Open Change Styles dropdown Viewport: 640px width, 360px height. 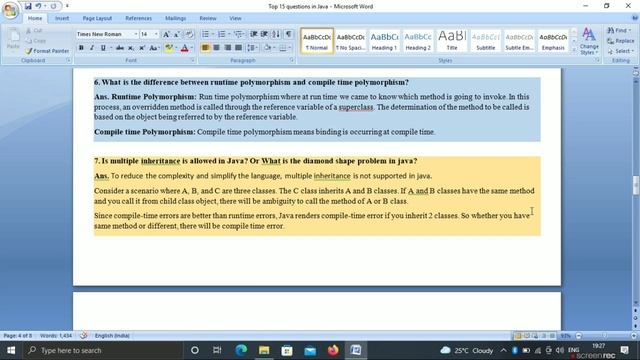(x=589, y=41)
